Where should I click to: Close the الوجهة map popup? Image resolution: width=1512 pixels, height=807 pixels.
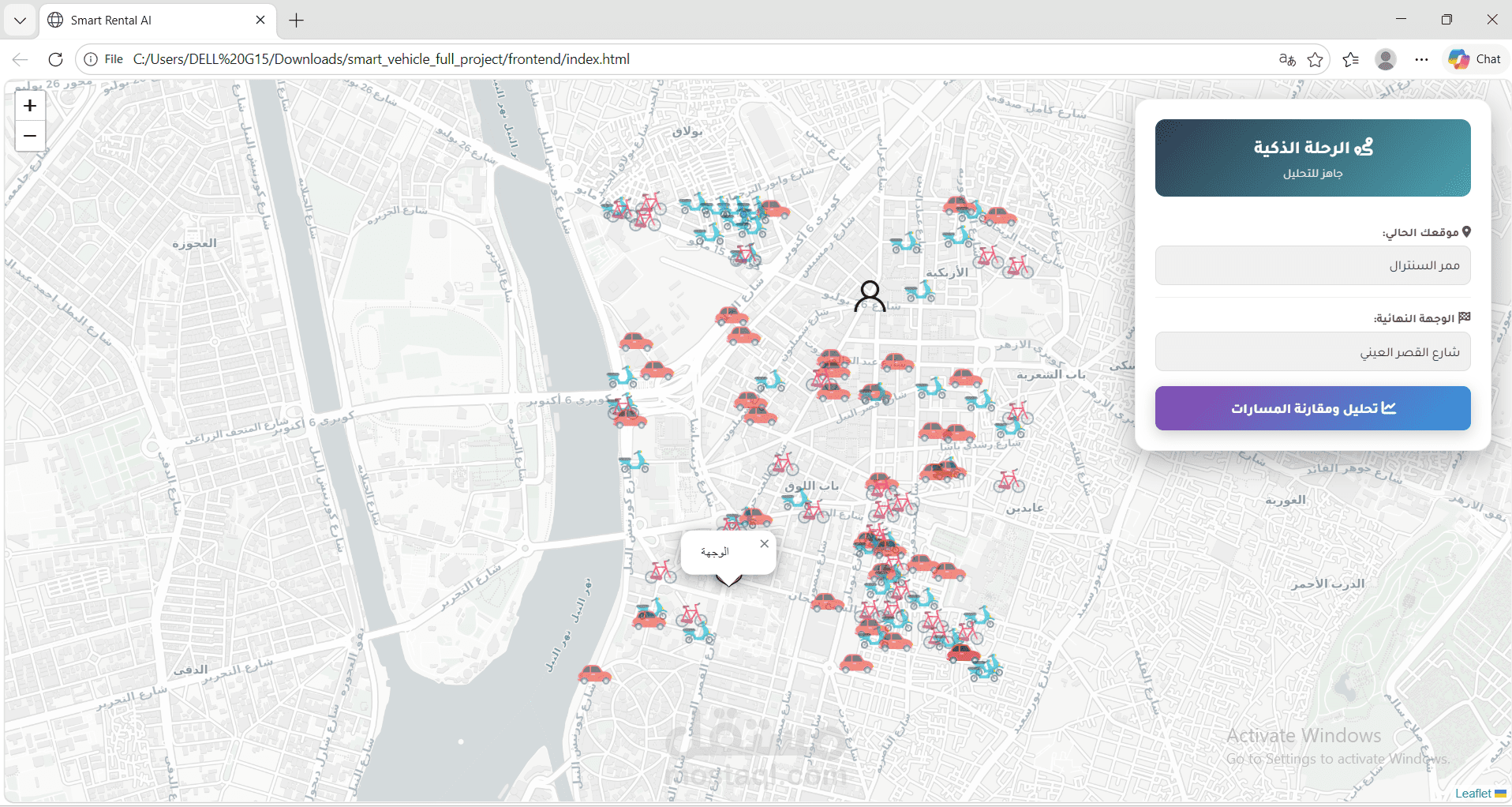(764, 543)
